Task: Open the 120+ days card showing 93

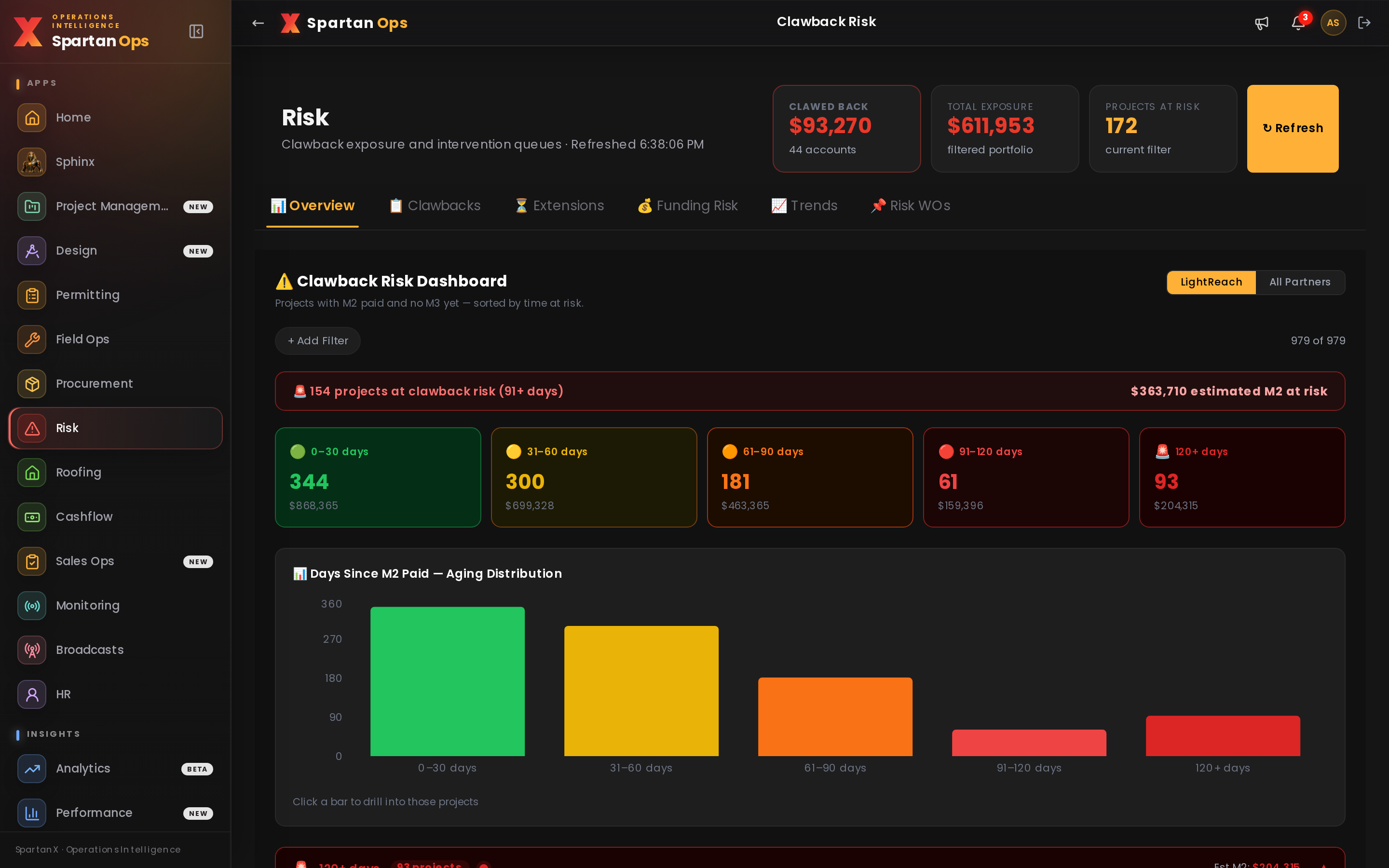Action: pyautogui.click(x=1241, y=477)
